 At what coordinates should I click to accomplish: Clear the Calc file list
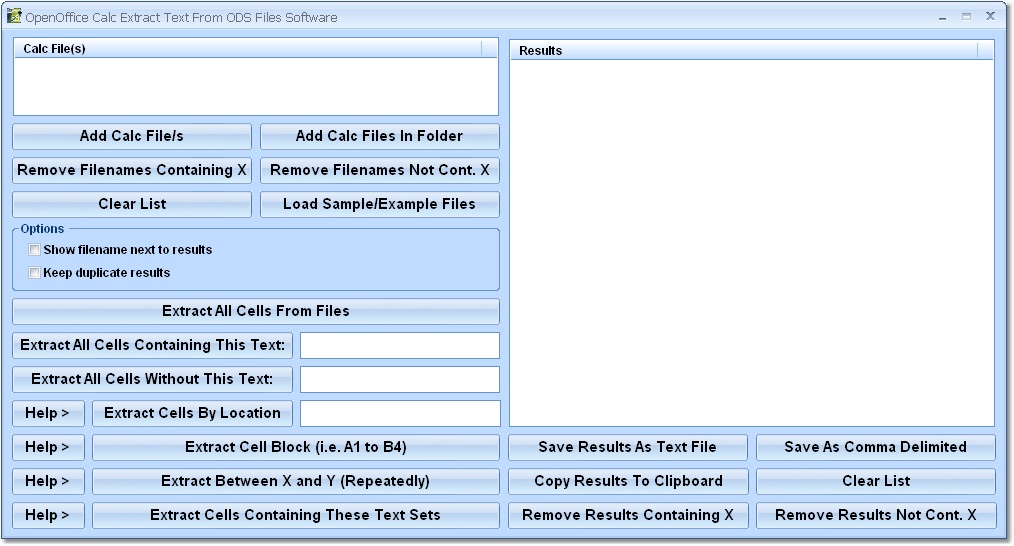pos(132,204)
